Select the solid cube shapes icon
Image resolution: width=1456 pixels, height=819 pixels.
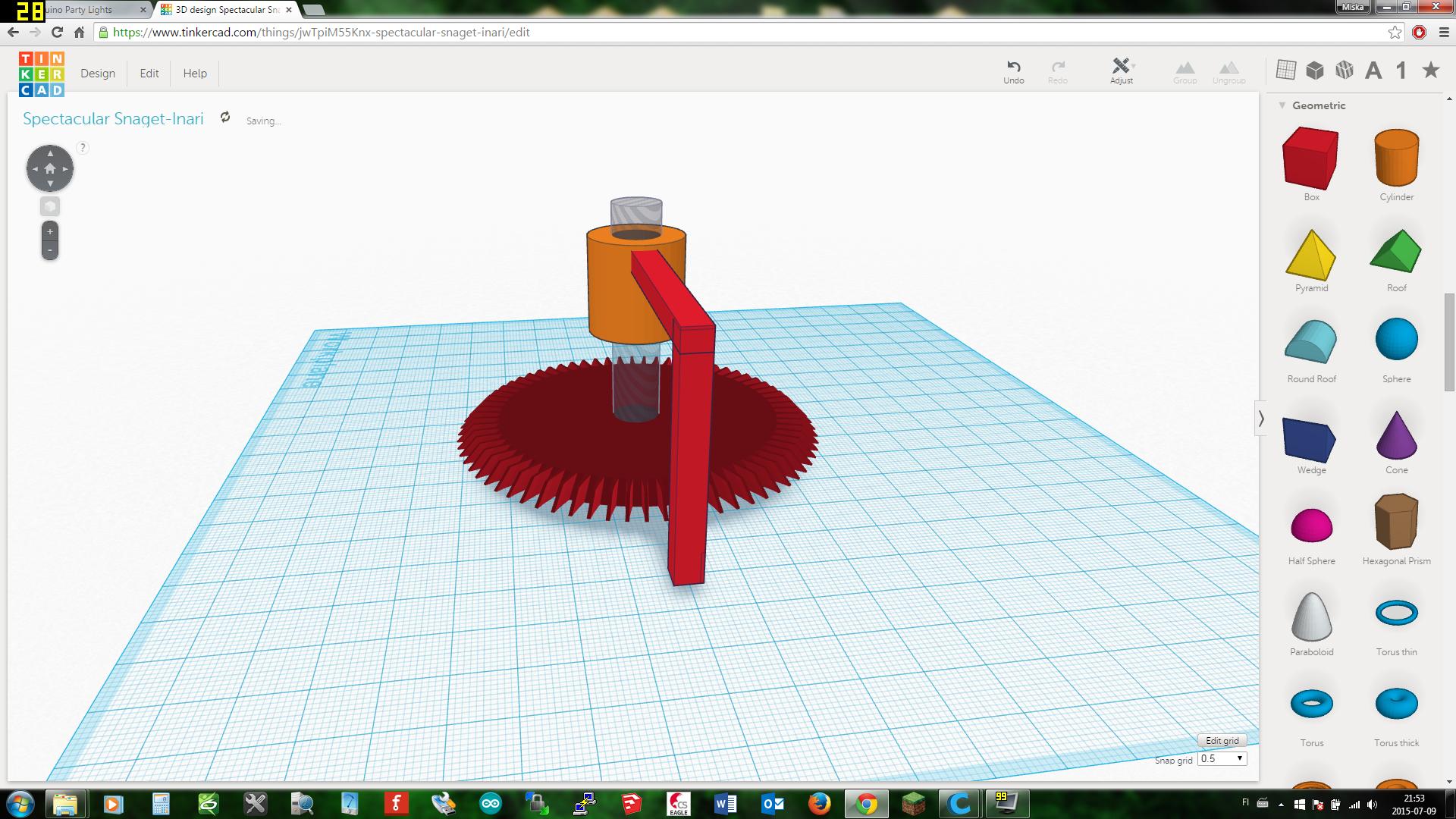click(1315, 70)
